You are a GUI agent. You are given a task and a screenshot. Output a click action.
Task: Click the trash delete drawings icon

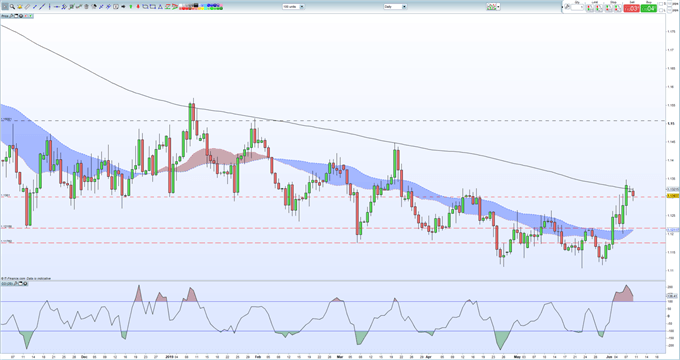click(x=86, y=7)
